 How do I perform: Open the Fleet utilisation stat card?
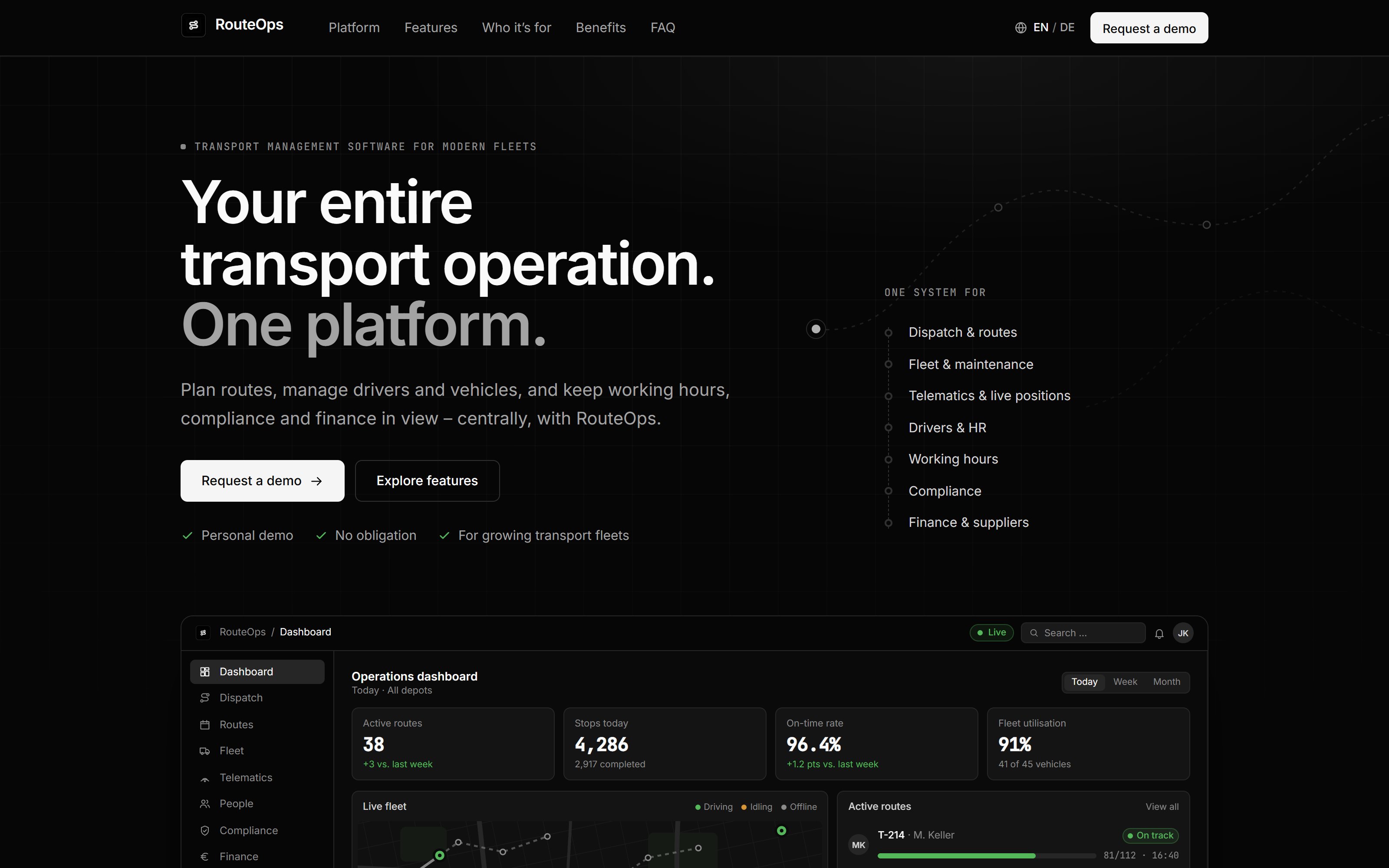(x=1088, y=744)
